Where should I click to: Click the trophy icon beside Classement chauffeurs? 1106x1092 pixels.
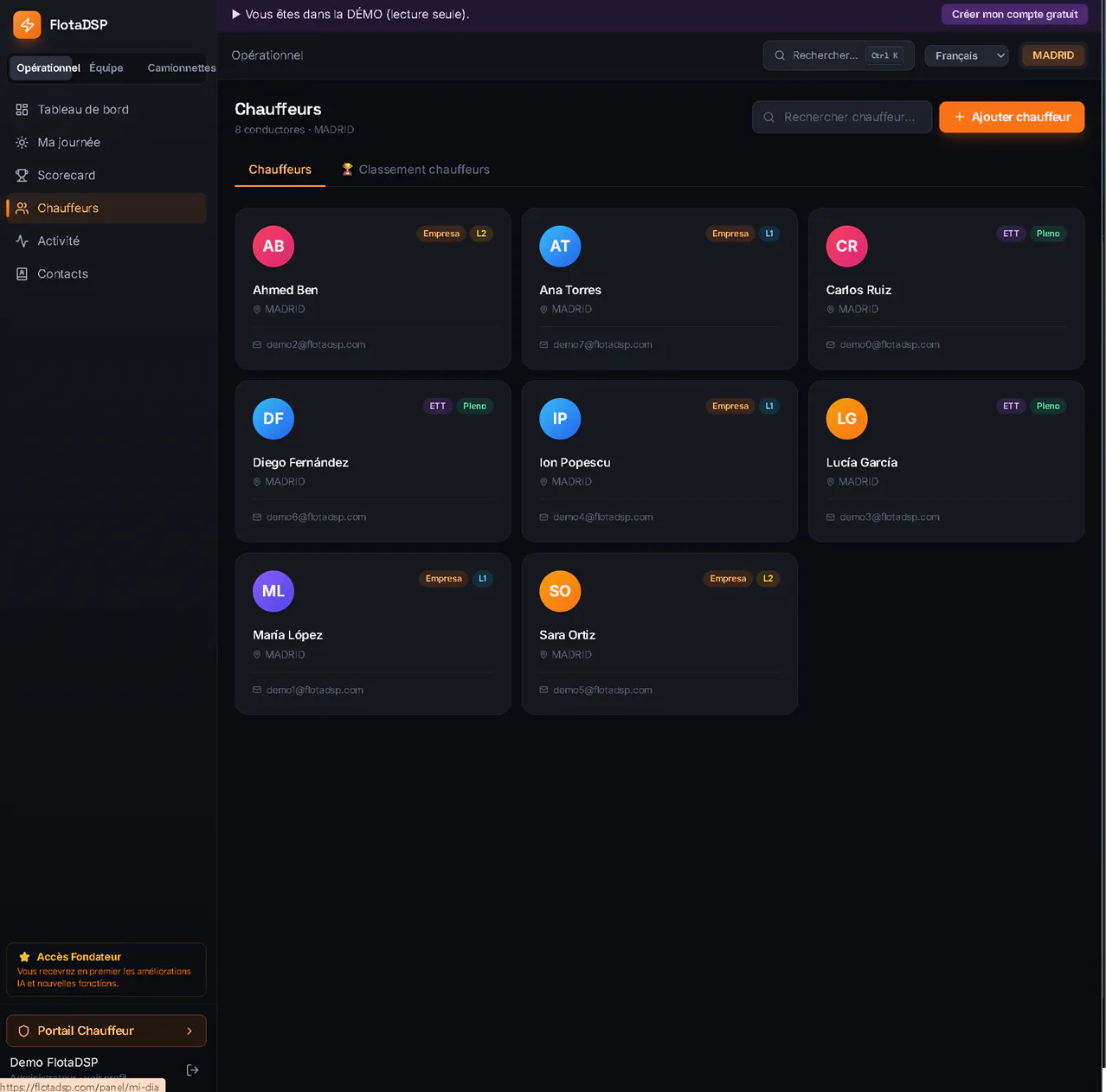tap(347, 170)
